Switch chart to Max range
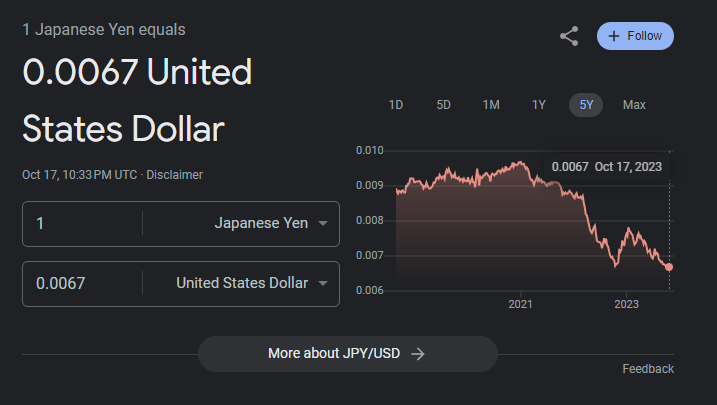Image resolution: width=717 pixels, height=405 pixels. pyautogui.click(x=634, y=105)
